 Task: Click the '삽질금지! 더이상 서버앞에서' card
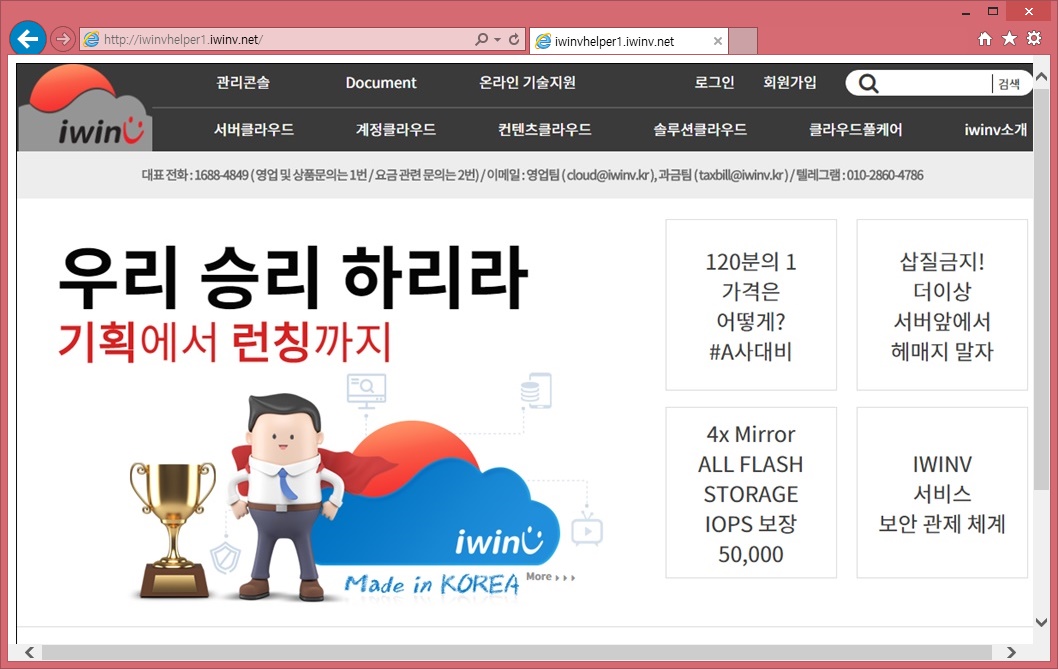[x=942, y=304]
